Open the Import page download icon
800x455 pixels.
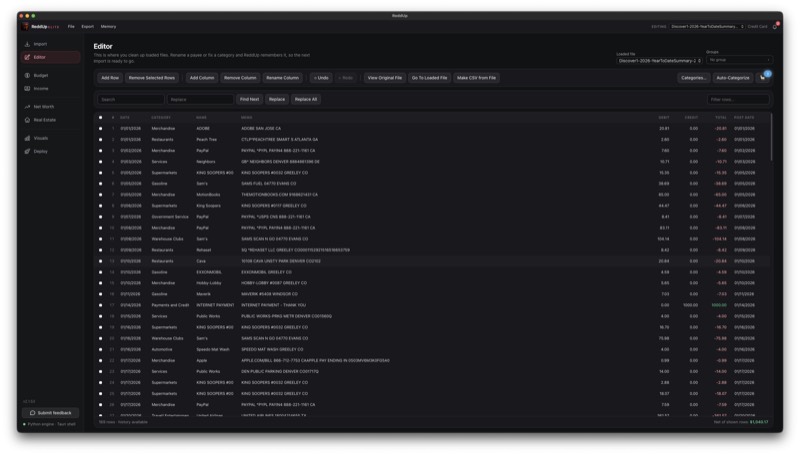(x=27, y=44)
